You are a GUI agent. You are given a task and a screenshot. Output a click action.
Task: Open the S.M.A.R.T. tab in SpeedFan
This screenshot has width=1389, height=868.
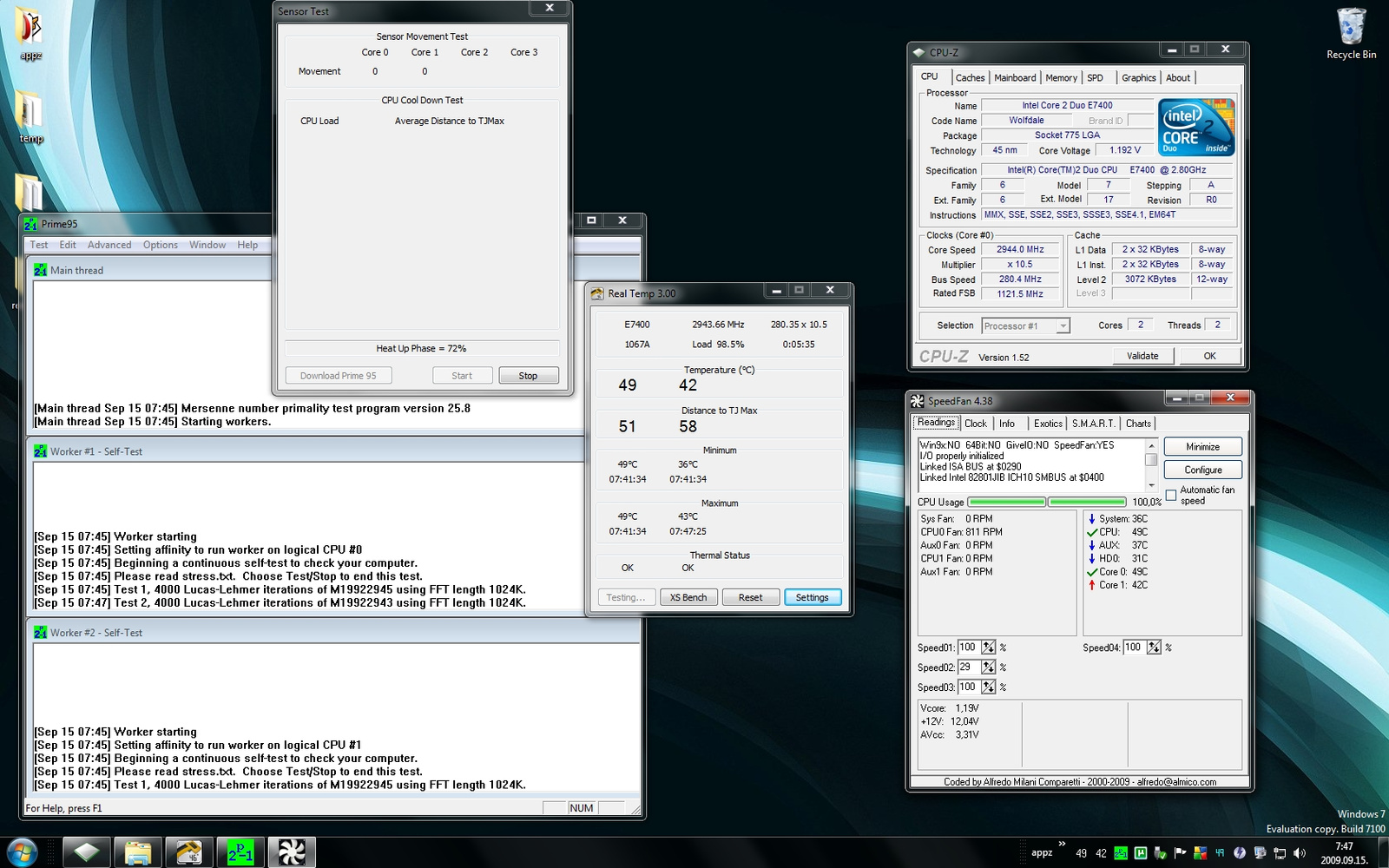1094,424
